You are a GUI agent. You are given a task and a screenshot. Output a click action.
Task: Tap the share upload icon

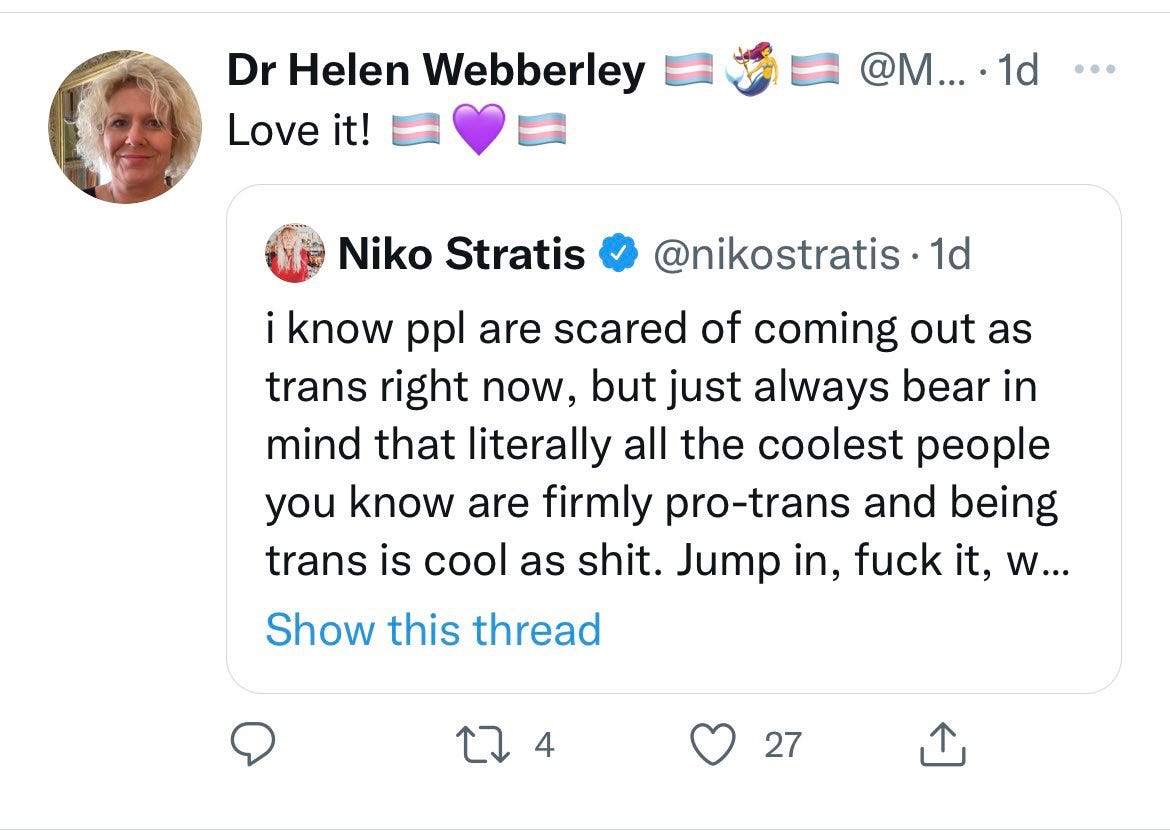942,743
